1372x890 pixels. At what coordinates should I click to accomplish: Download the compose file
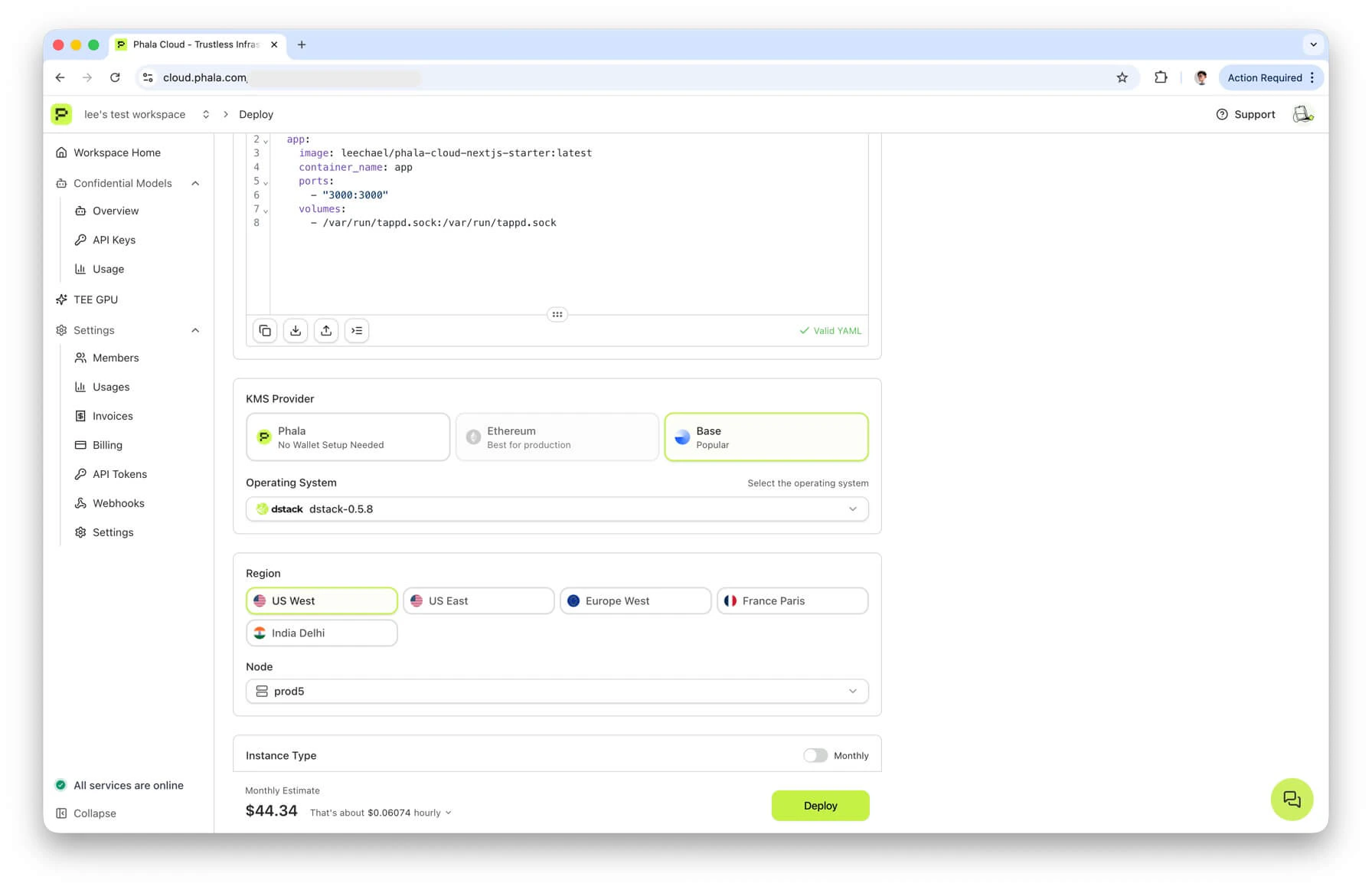pyautogui.click(x=296, y=330)
